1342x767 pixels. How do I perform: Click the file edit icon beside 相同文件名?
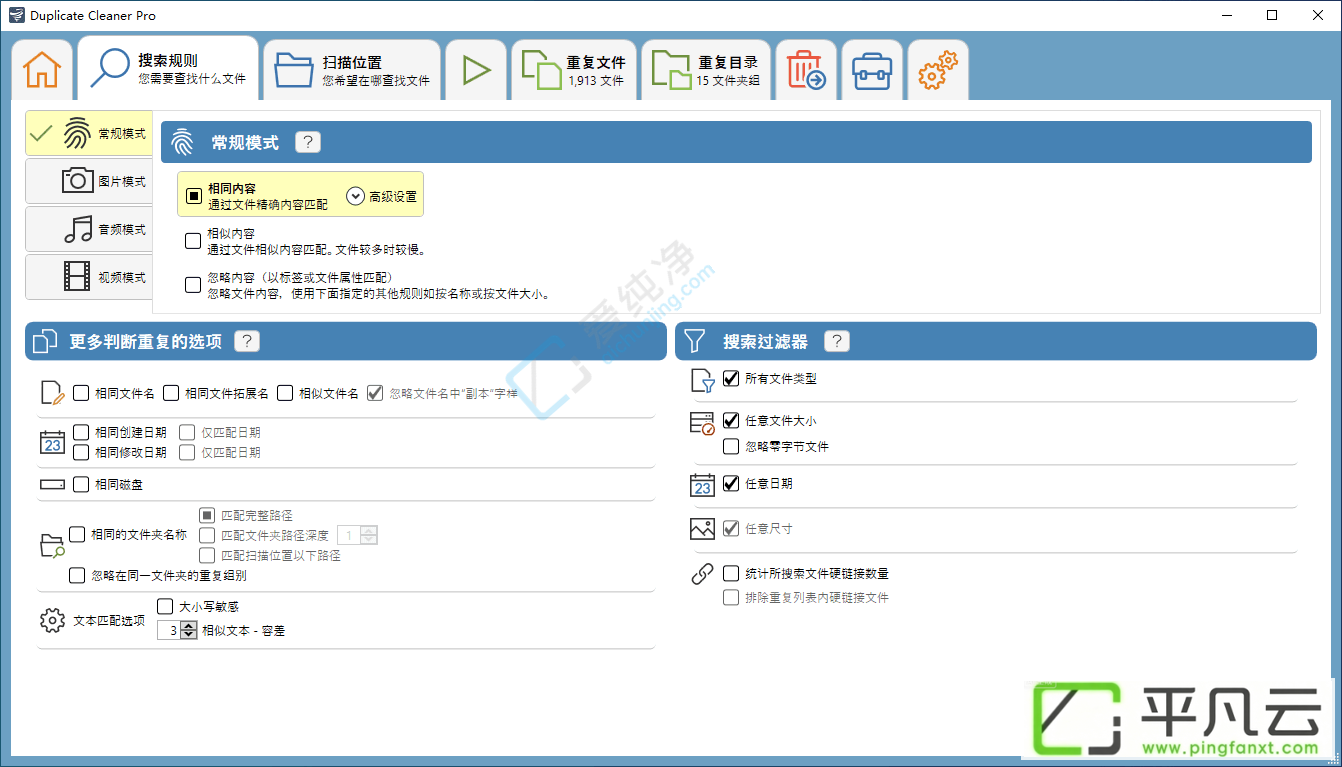pos(52,393)
